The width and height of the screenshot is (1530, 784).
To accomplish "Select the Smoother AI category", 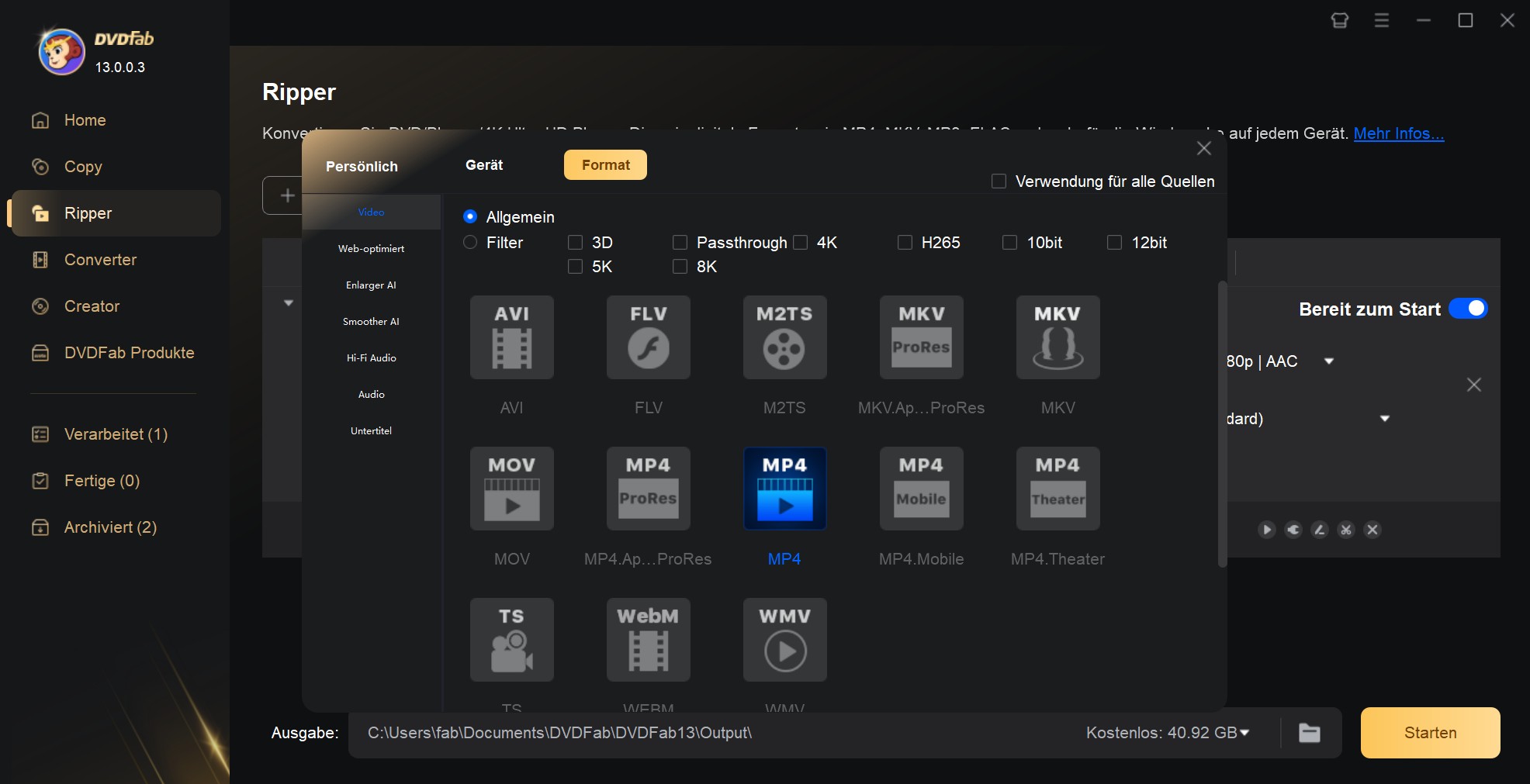I will [x=371, y=322].
